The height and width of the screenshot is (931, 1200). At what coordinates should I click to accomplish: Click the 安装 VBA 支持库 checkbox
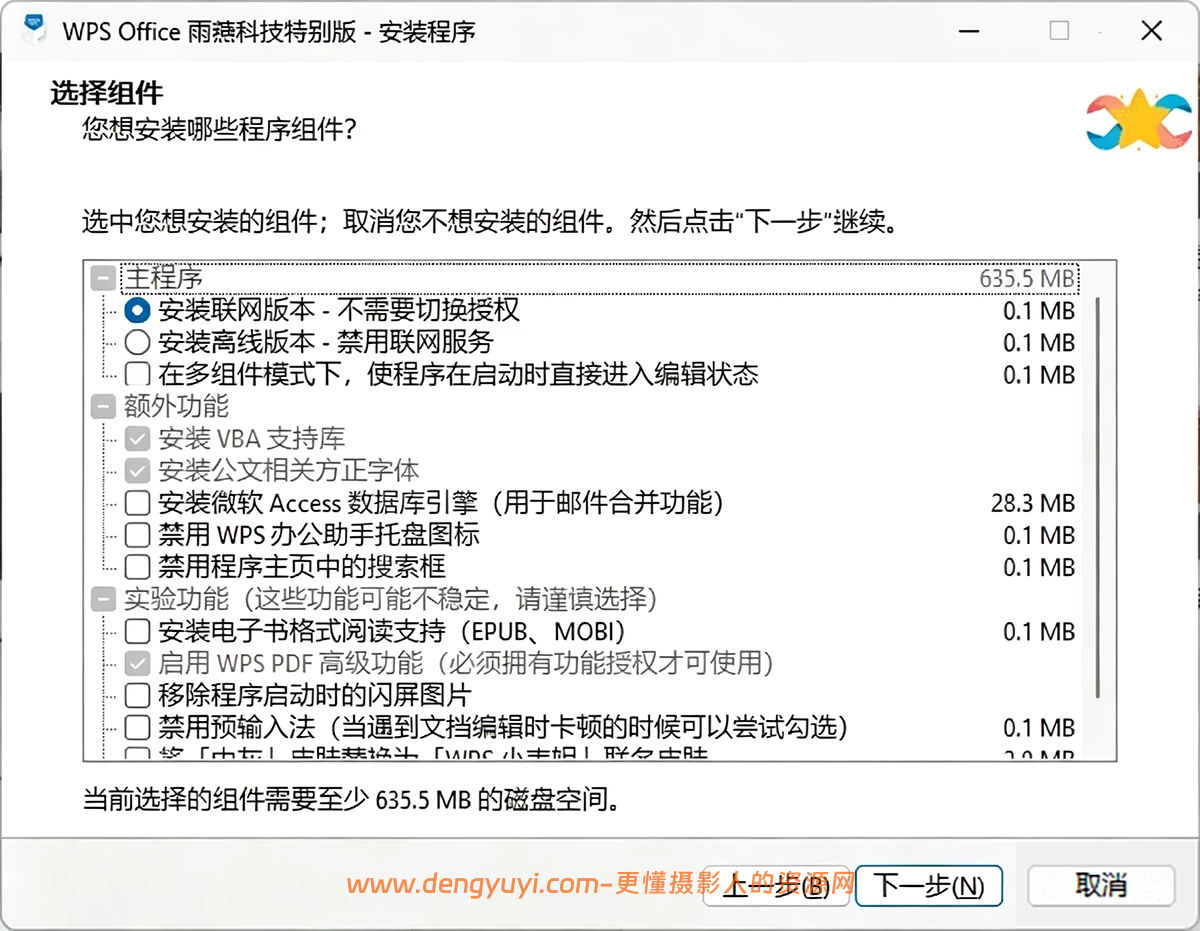pos(137,439)
